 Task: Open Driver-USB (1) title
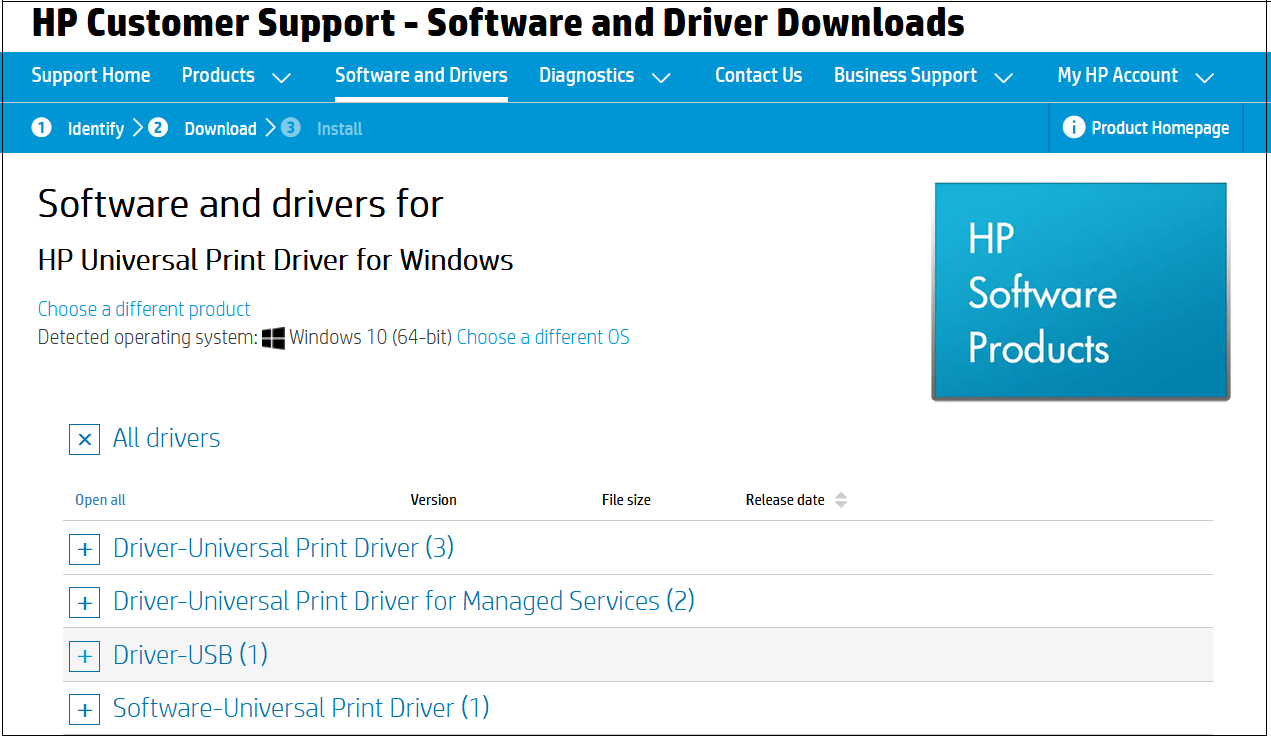[190, 655]
